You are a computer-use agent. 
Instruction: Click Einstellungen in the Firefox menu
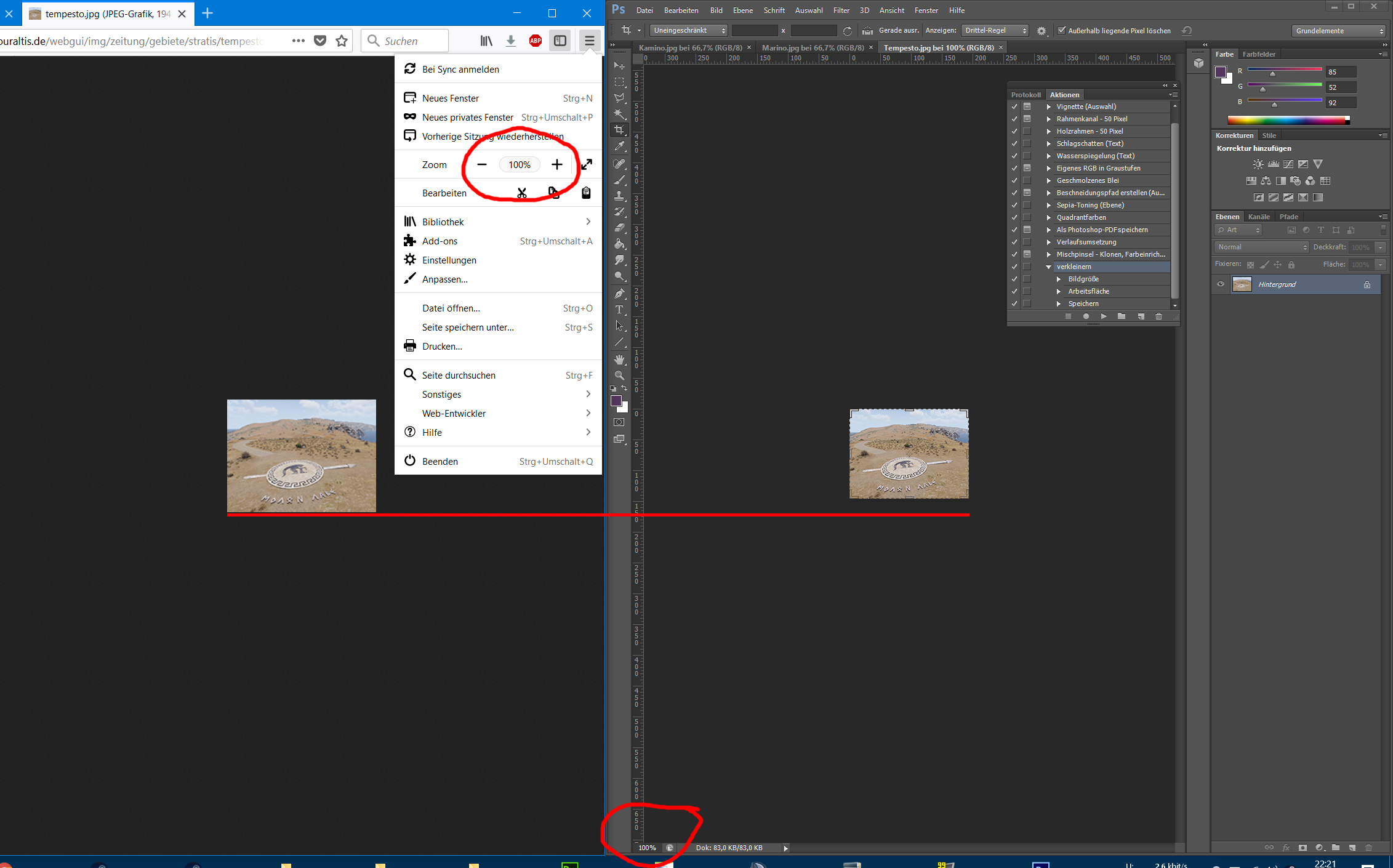[x=449, y=260]
